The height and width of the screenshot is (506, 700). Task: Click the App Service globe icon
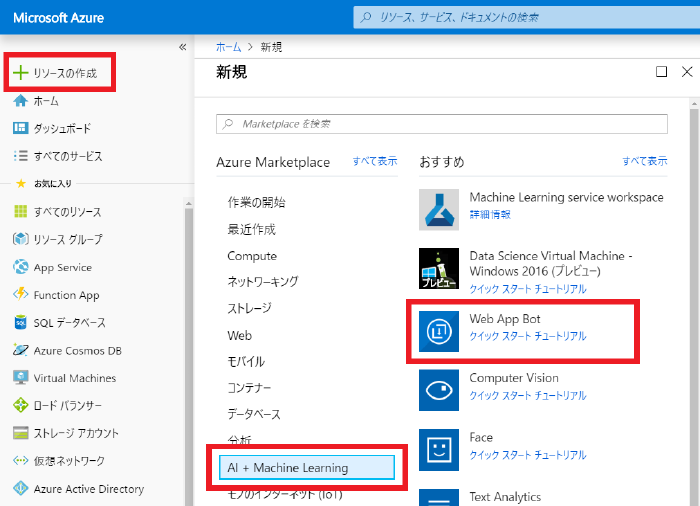[21, 267]
